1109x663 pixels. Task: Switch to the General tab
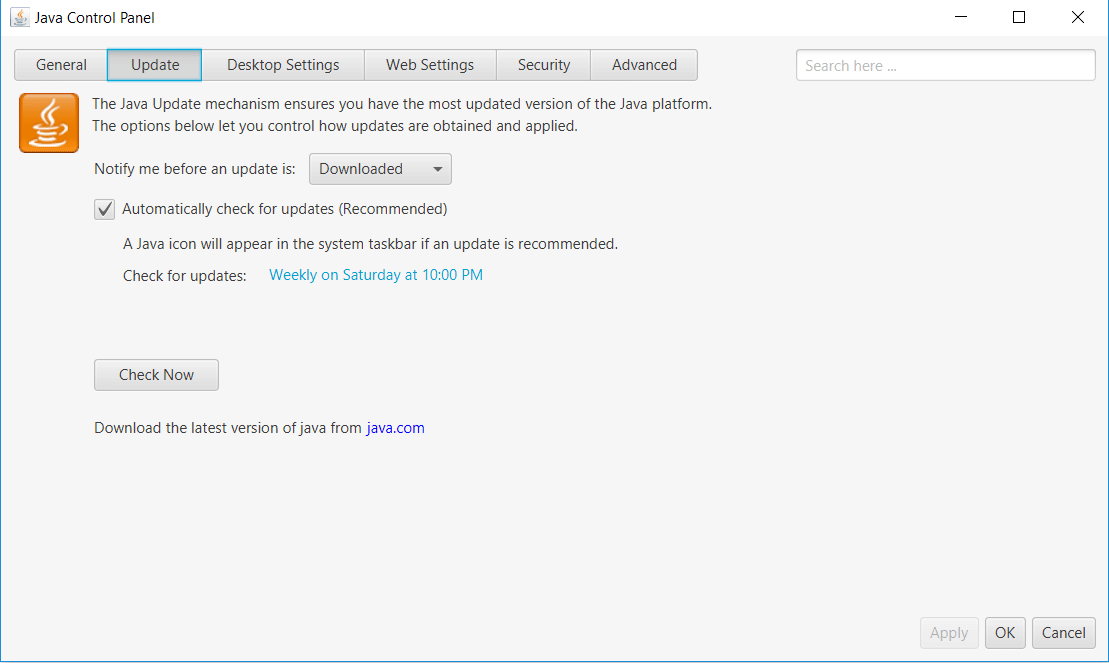click(x=60, y=64)
